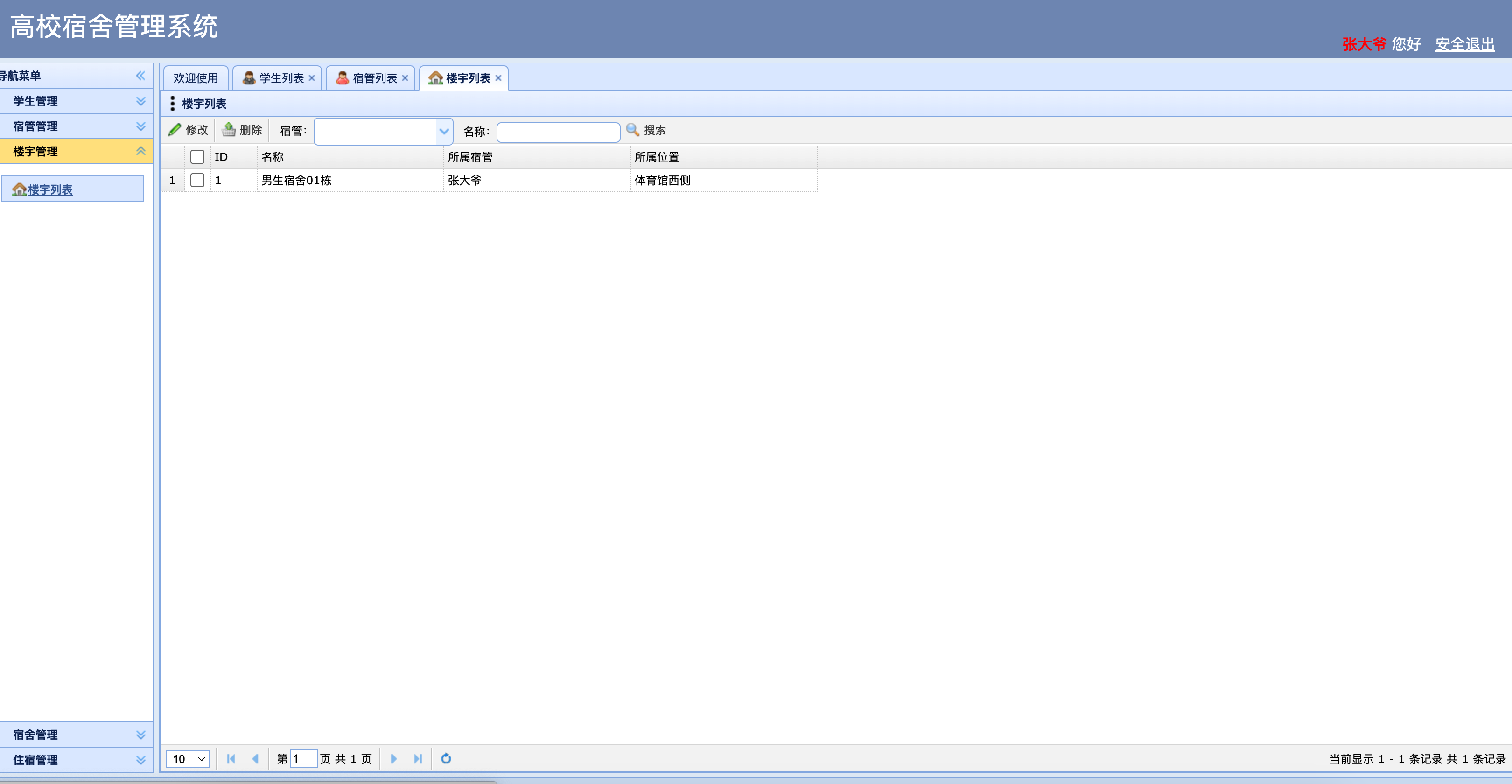Collapse navigation menu with double-arrow icon
The height and width of the screenshot is (784, 1512).
140,76
